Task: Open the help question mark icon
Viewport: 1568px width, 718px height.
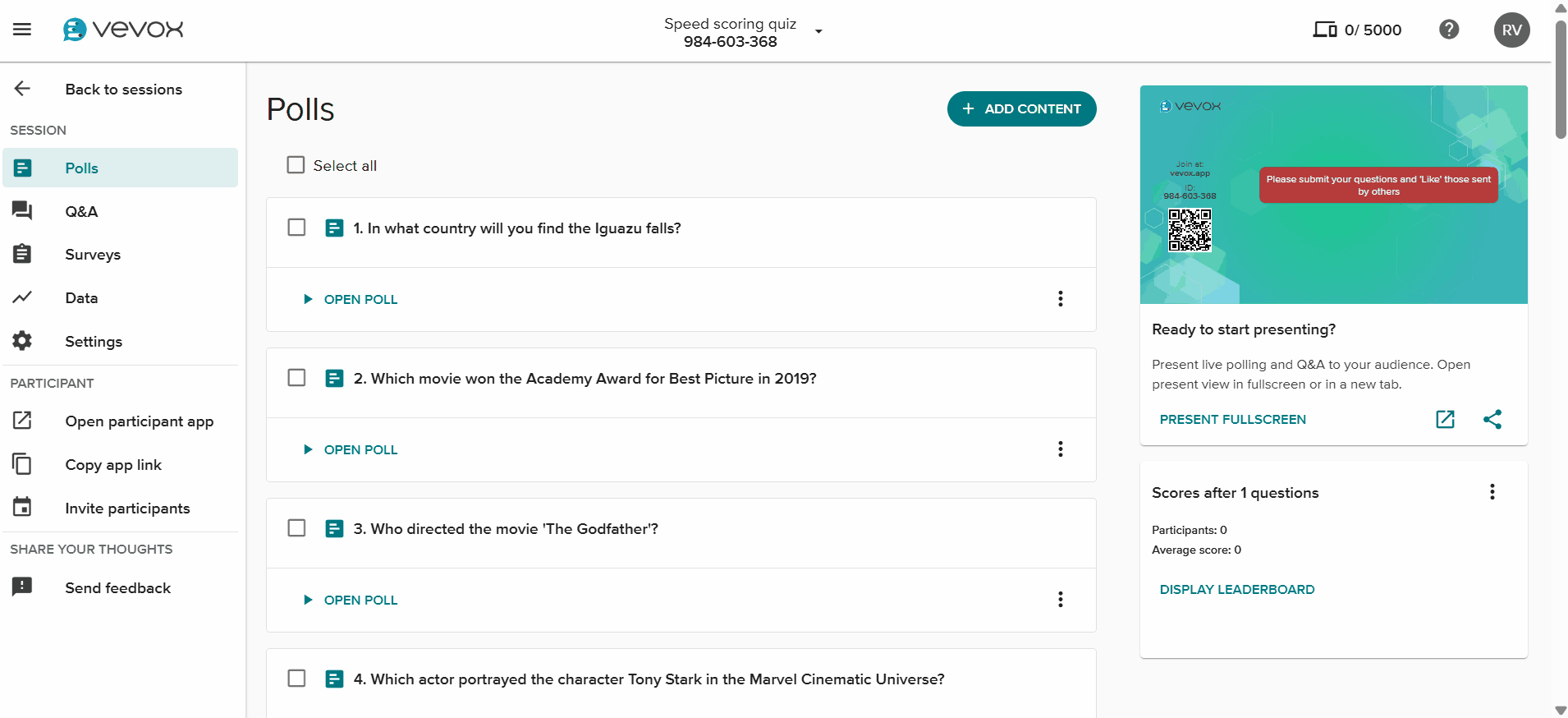Action: [x=1449, y=30]
